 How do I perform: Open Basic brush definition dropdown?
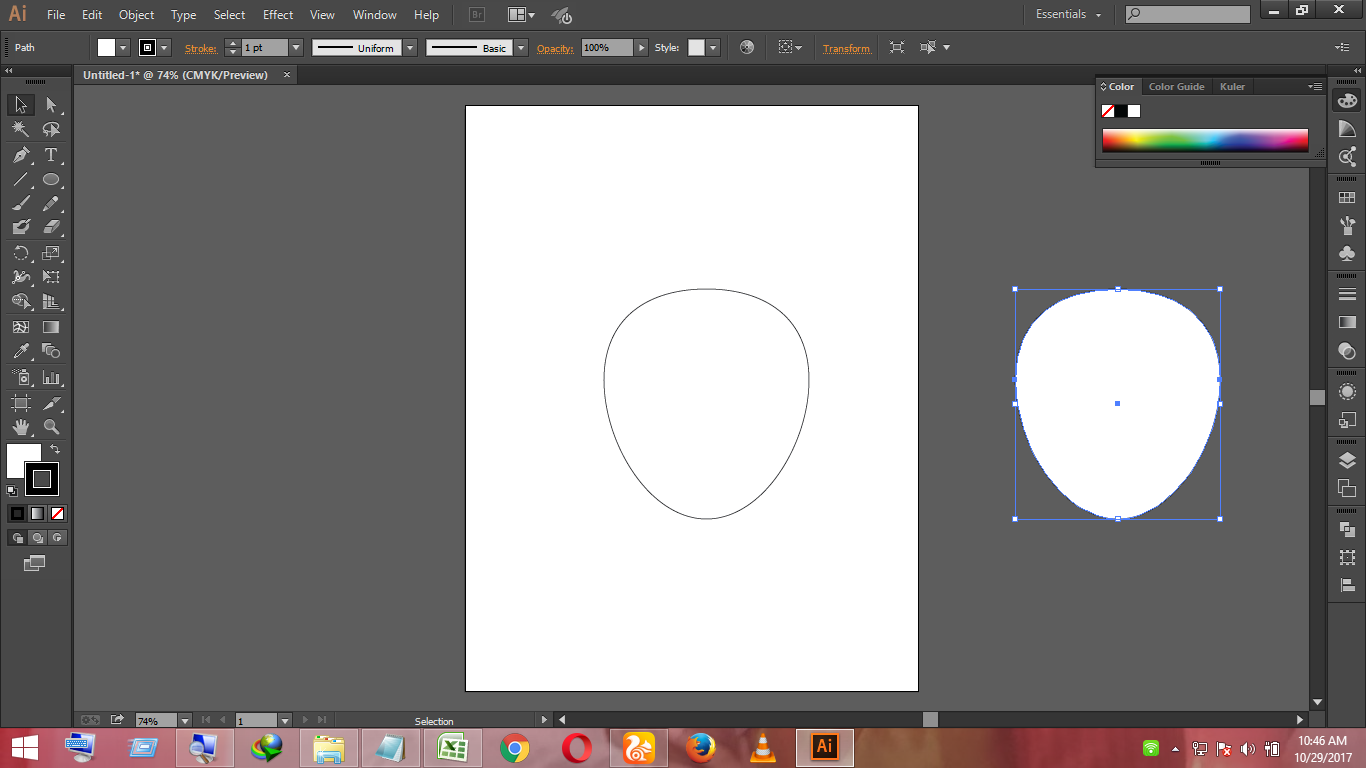(521, 48)
